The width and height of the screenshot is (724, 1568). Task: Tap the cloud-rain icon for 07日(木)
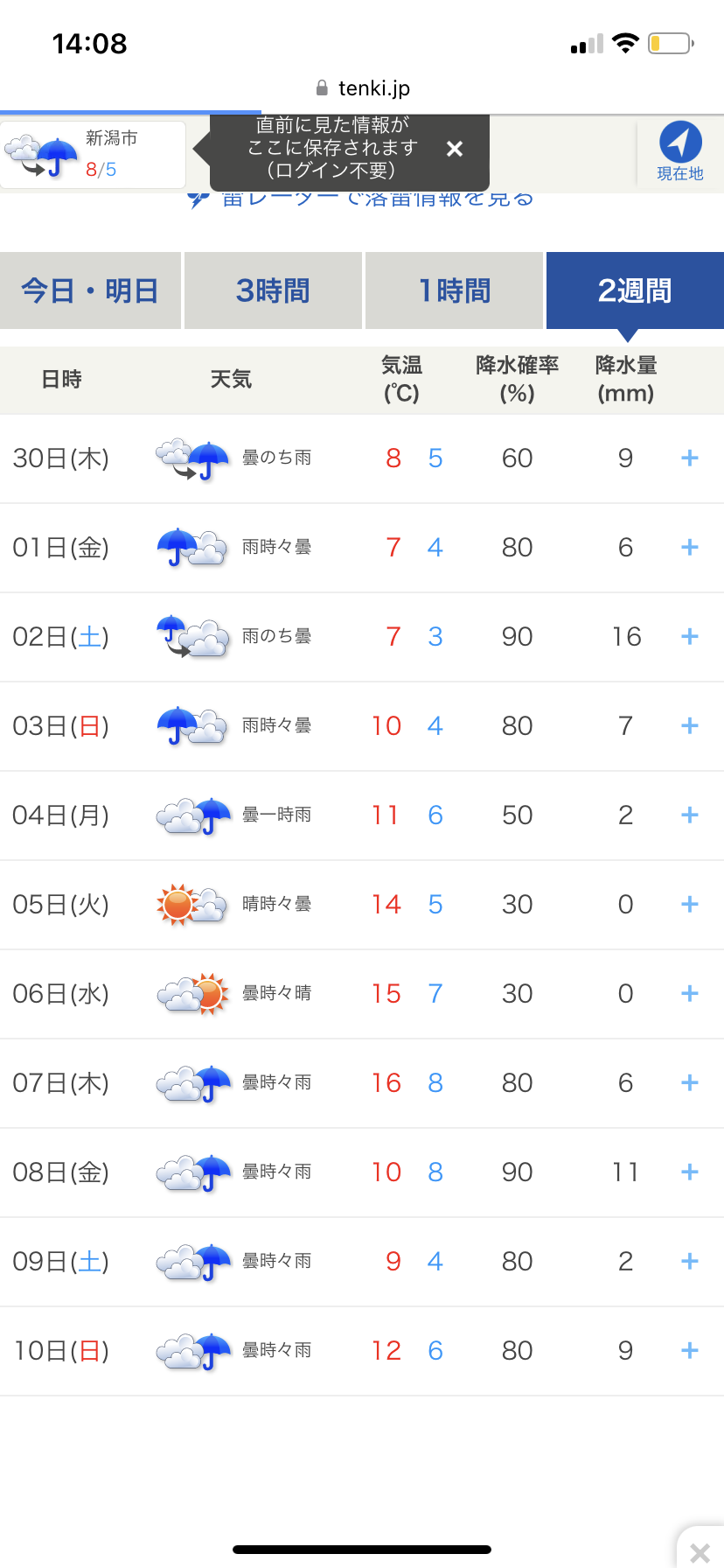[x=192, y=1083]
